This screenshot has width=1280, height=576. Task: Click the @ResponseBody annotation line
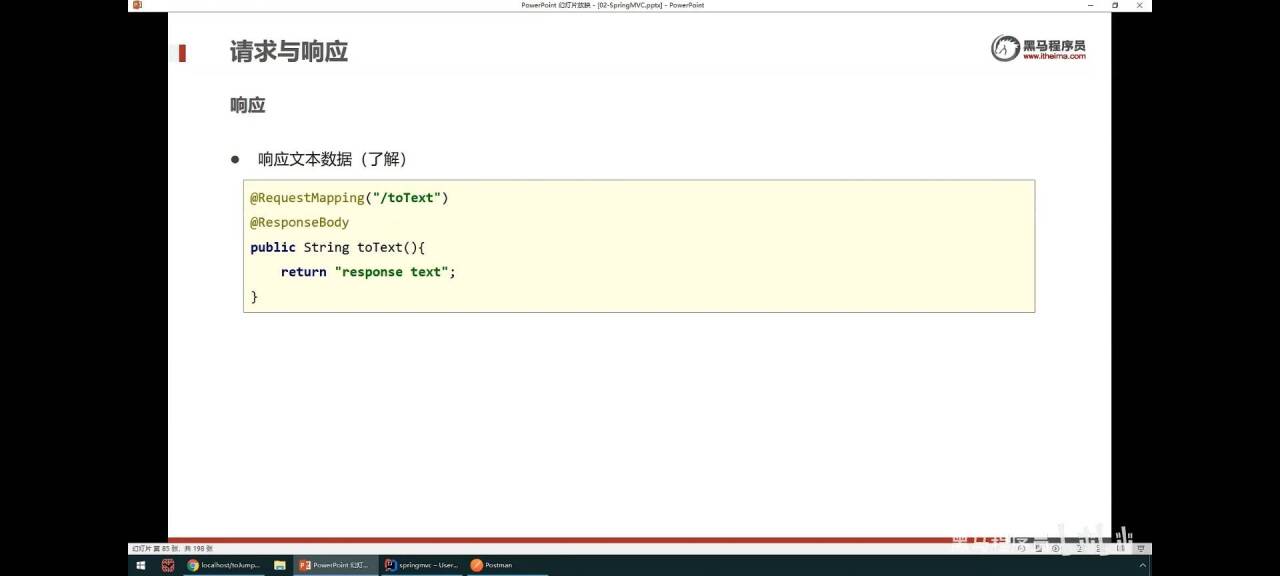[x=299, y=222]
